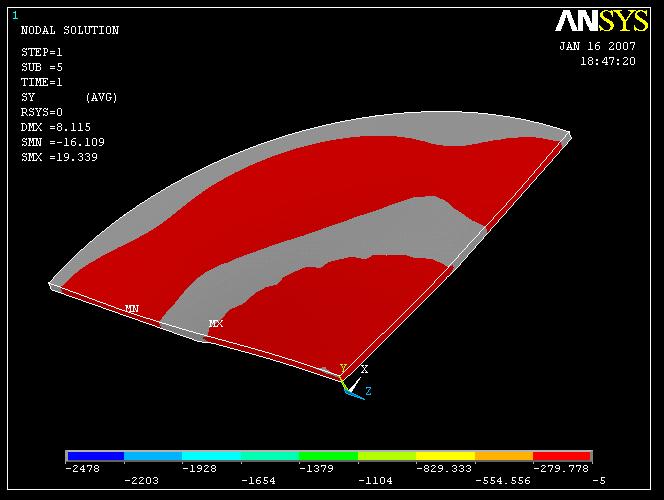Click the -829.333 legend value
Screen dimensions: 664x500
coord(444,469)
